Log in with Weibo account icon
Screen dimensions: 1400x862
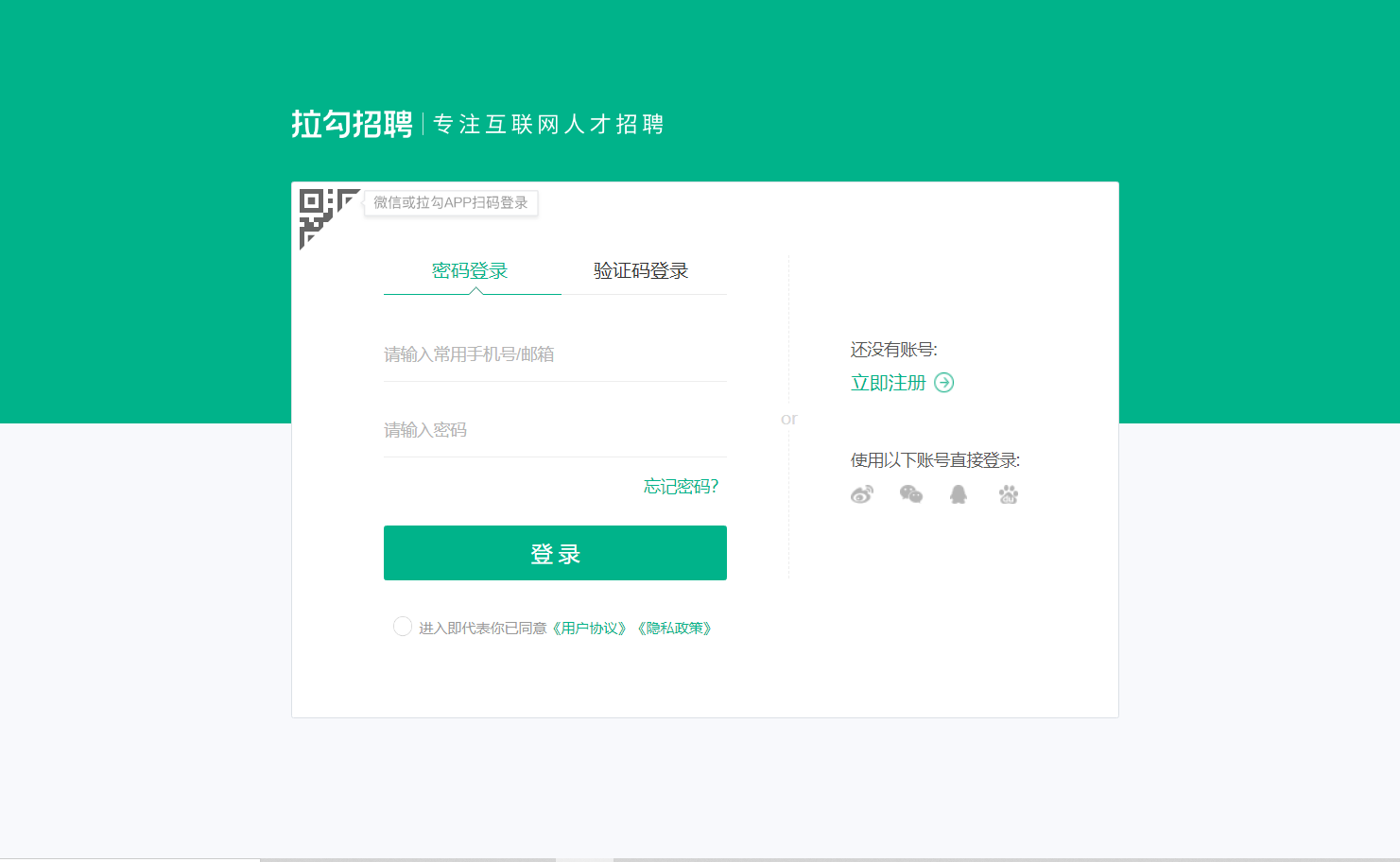[862, 494]
